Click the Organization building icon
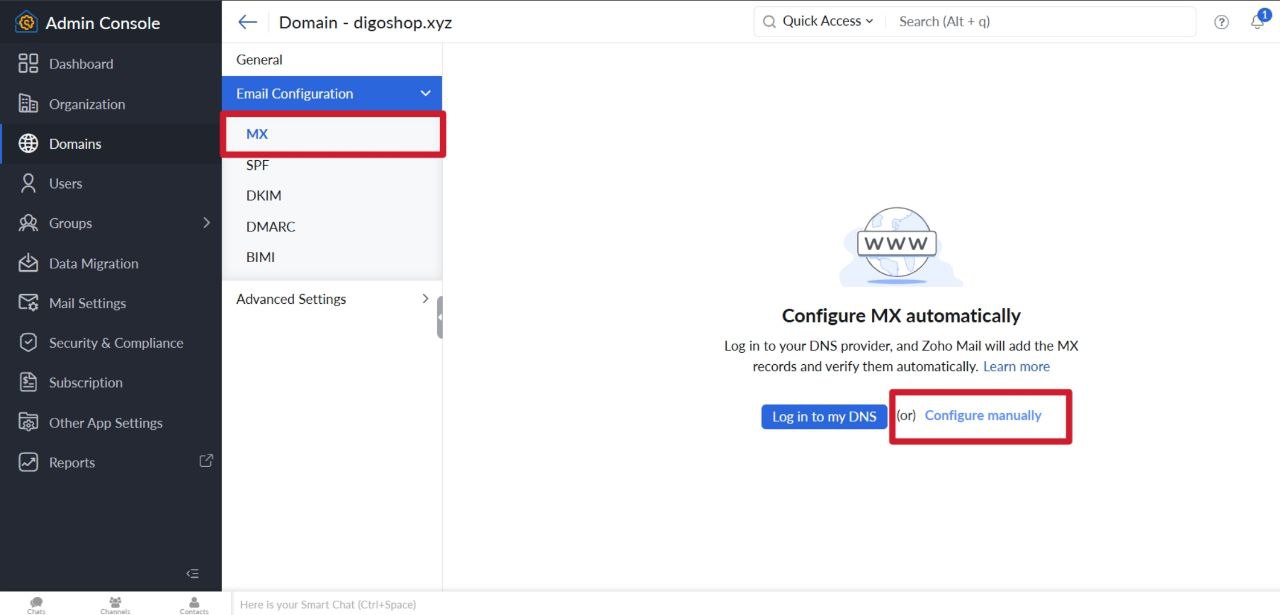 click(x=28, y=104)
